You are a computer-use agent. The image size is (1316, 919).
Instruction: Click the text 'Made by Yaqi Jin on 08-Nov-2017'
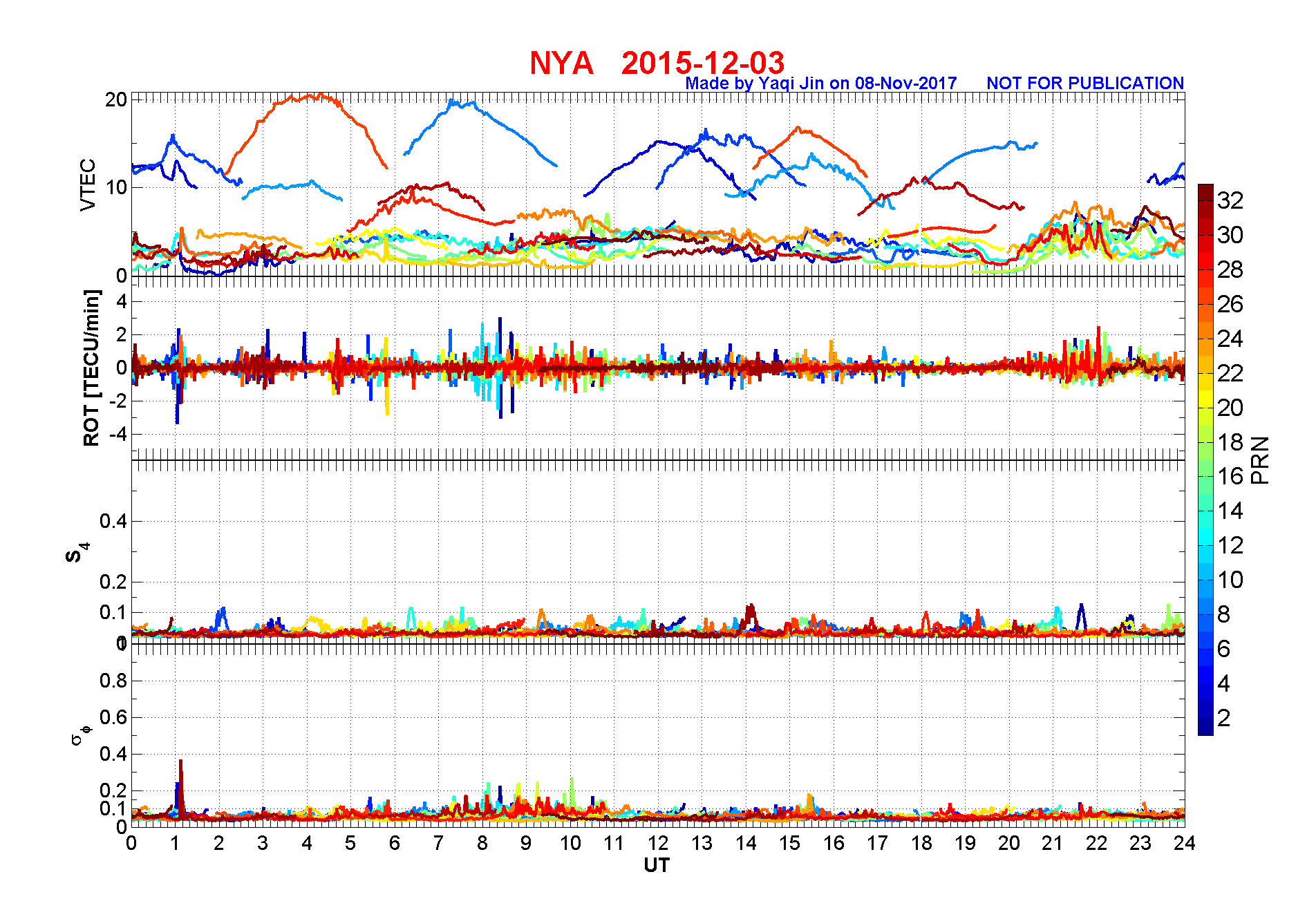point(820,84)
